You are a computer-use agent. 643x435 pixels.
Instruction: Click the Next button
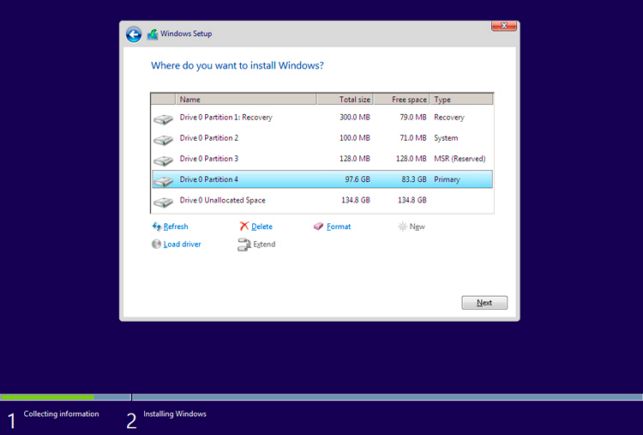[484, 303]
